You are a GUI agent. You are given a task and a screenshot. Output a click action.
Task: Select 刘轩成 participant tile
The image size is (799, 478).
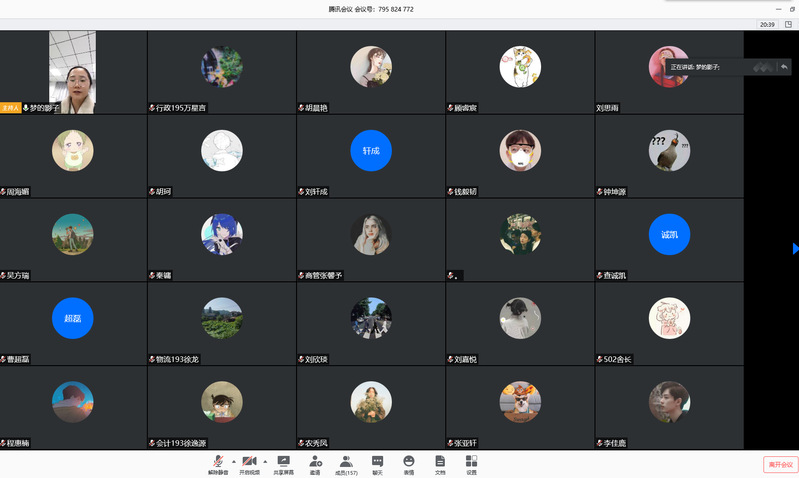(x=371, y=156)
